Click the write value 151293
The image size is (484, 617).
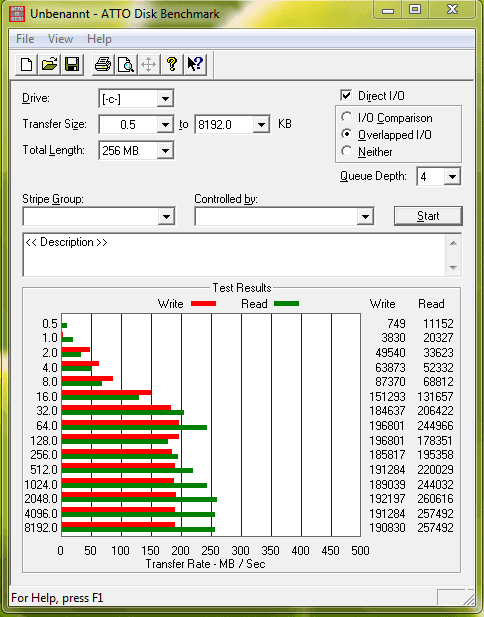(x=387, y=397)
